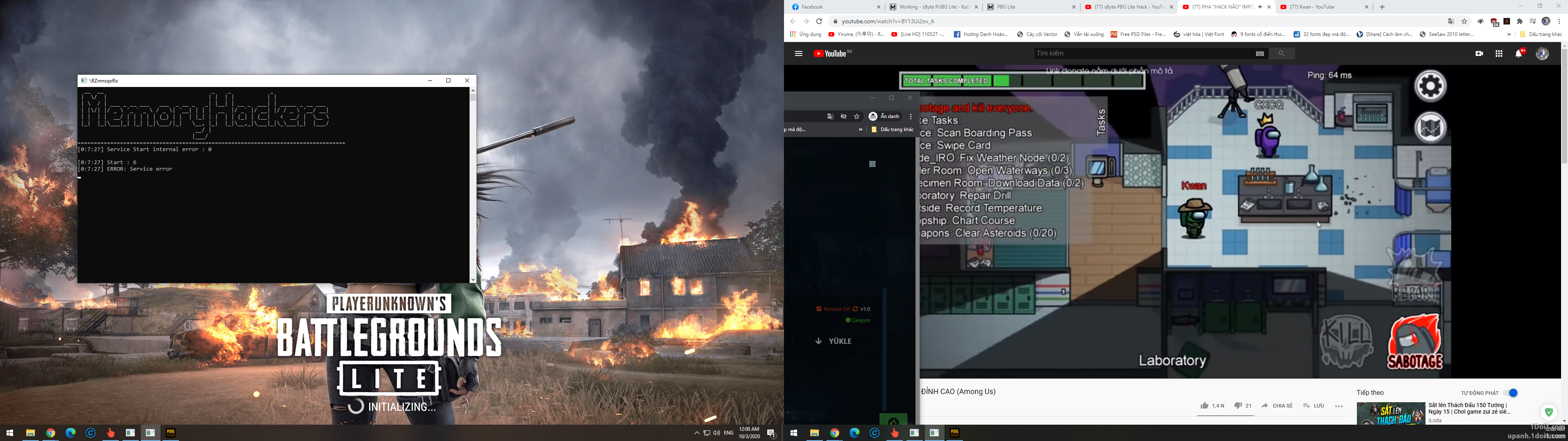Open the Dấu trang khác folder beside SeeSaw bookmark
Viewport: 1568px width, 441px height.
(x=1541, y=35)
